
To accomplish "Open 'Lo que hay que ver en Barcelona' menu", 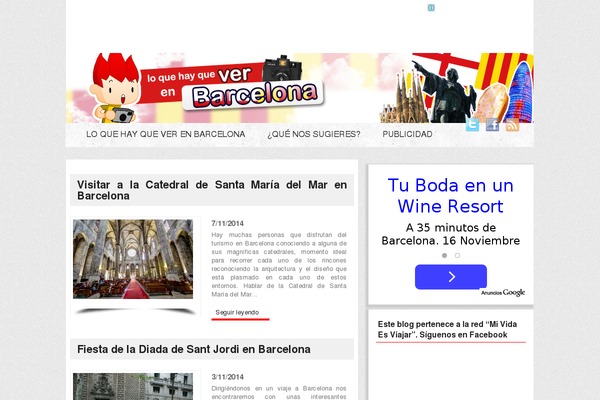I will tap(165, 134).
